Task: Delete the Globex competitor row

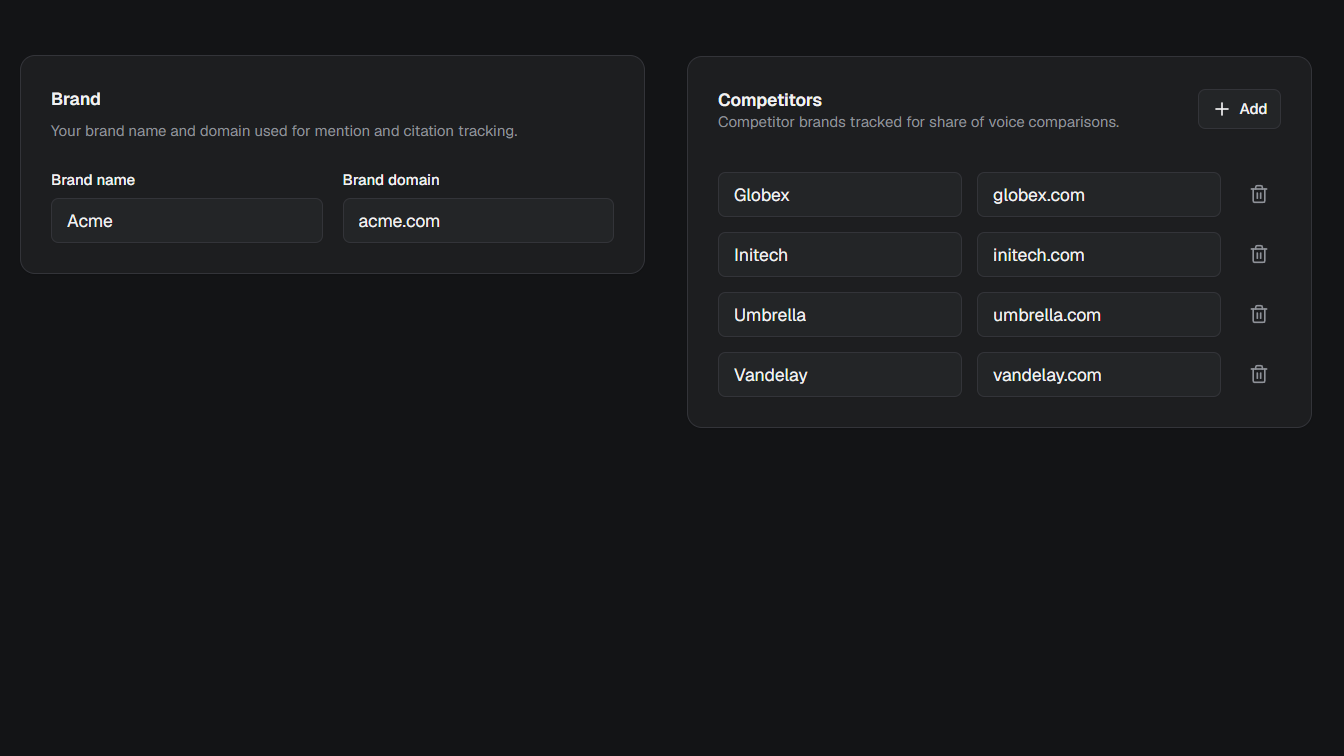Action: point(1259,195)
